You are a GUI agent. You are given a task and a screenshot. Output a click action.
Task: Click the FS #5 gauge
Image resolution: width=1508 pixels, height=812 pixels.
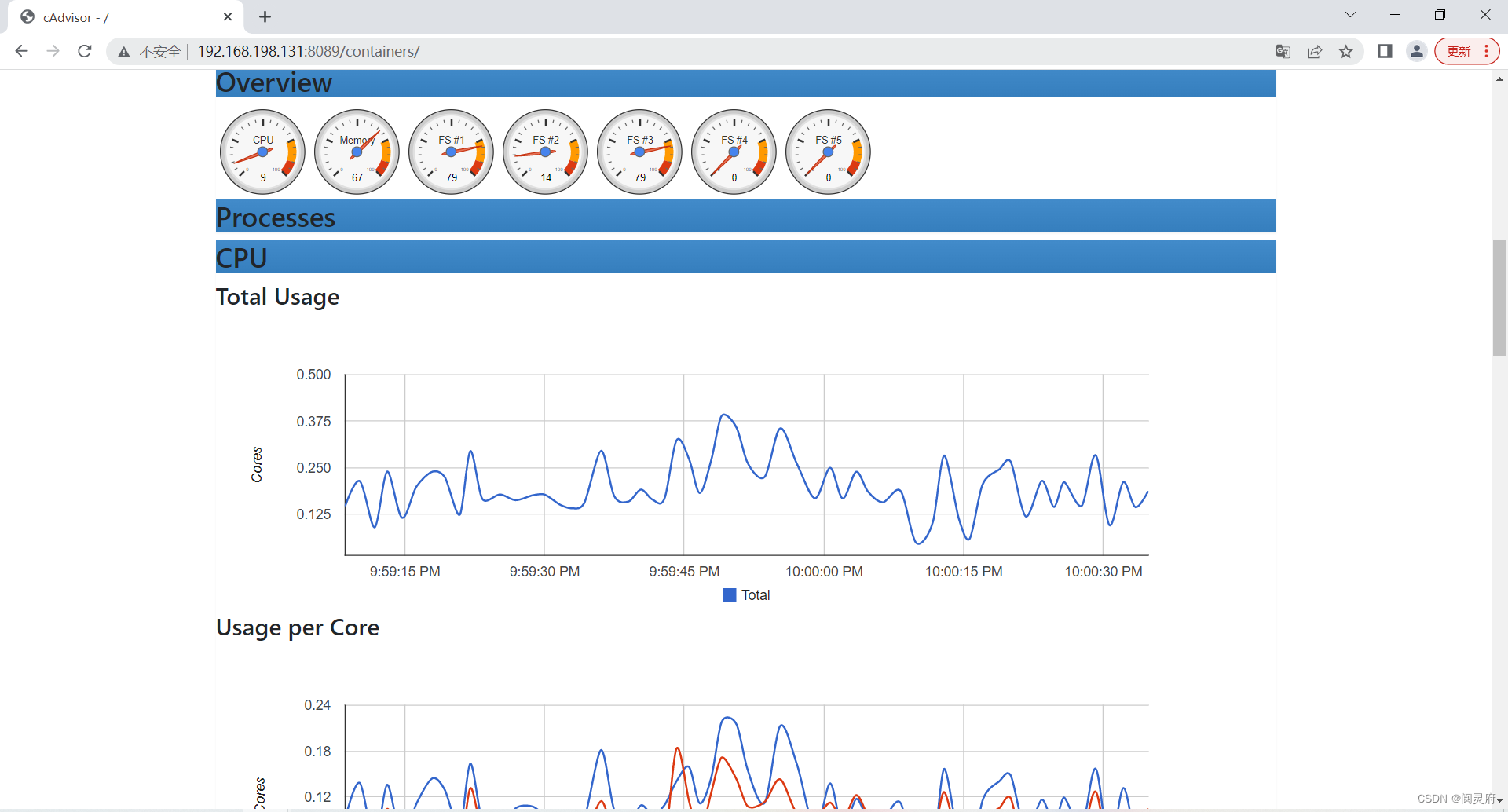point(829,152)
